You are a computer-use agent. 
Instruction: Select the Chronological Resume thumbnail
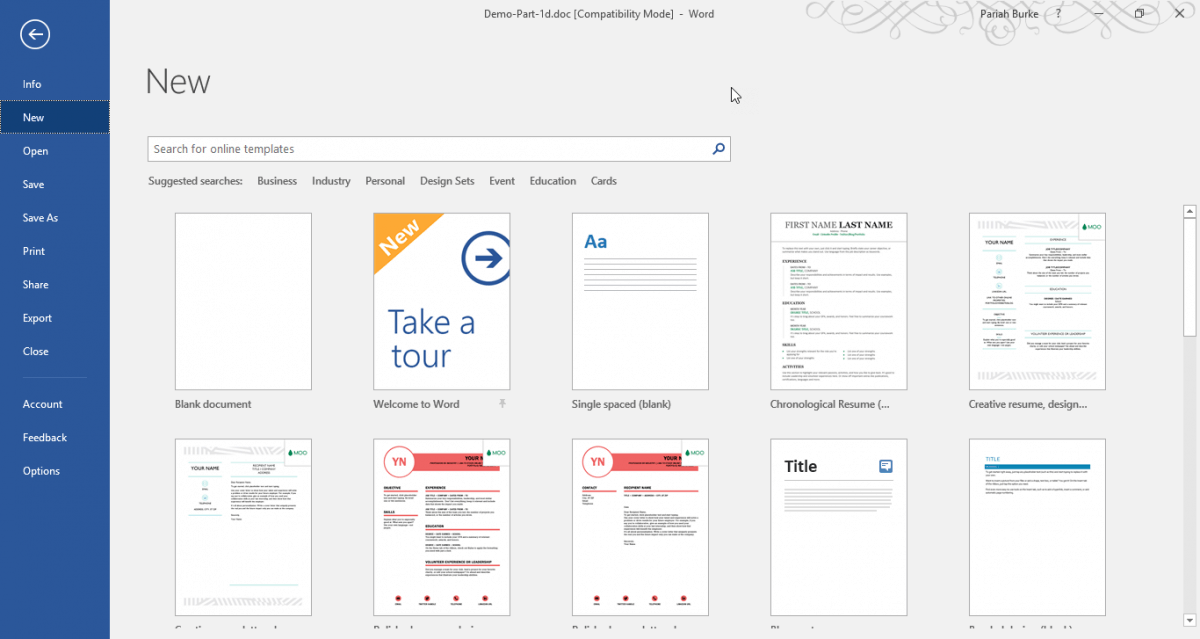click(x=839, y=301)
